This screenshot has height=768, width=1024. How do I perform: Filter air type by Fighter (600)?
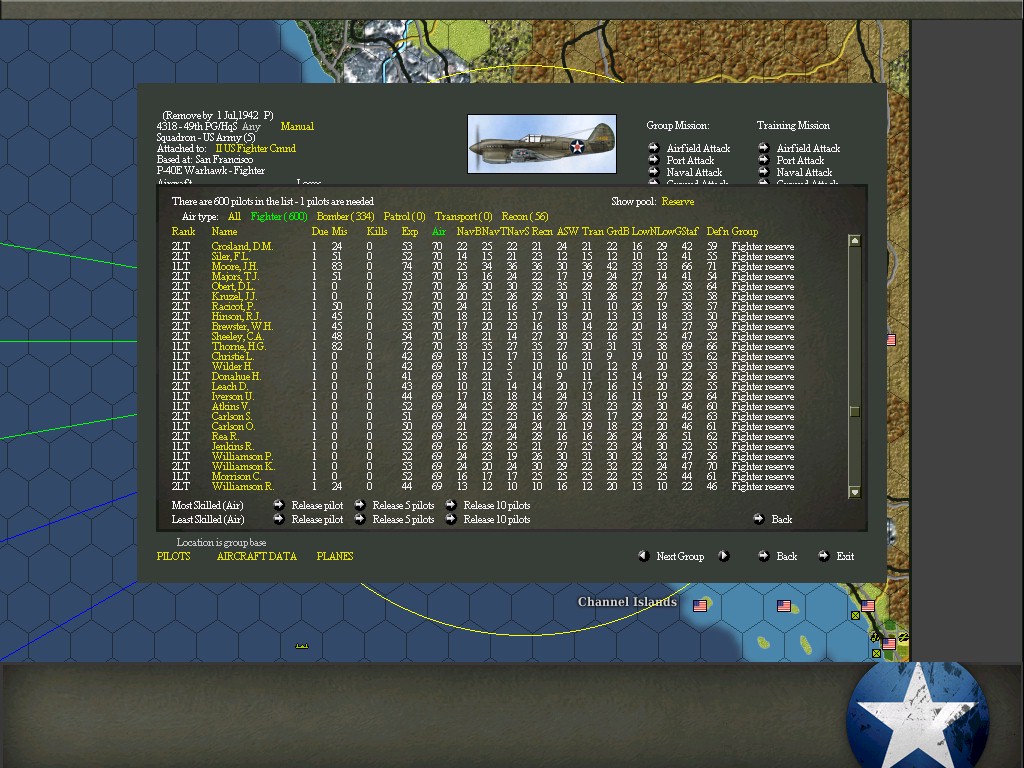[x=279, y=217]
